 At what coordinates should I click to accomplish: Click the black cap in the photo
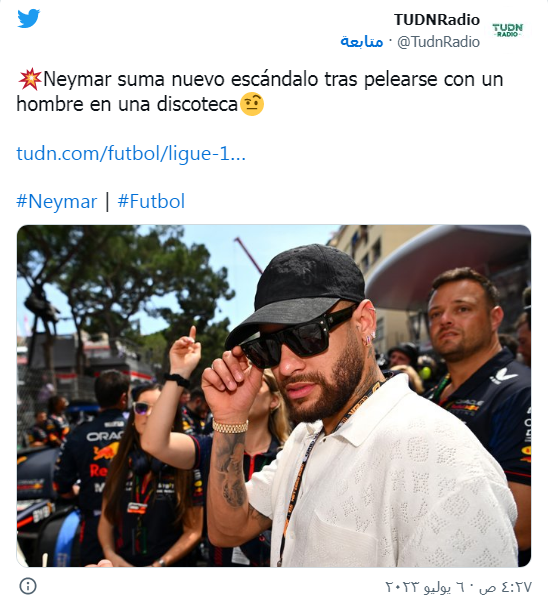297,293
